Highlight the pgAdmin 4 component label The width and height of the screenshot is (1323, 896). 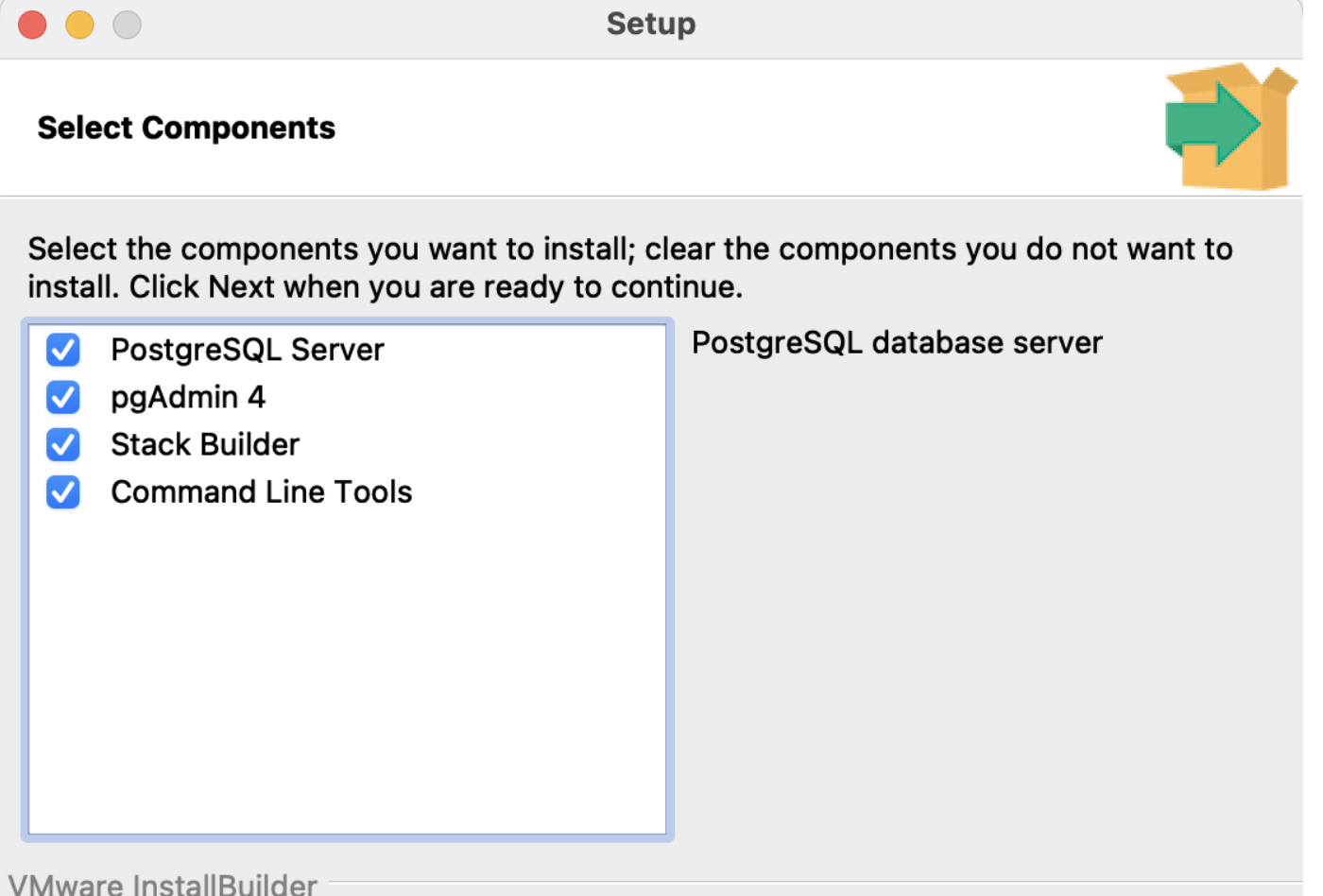pos(187,397)
